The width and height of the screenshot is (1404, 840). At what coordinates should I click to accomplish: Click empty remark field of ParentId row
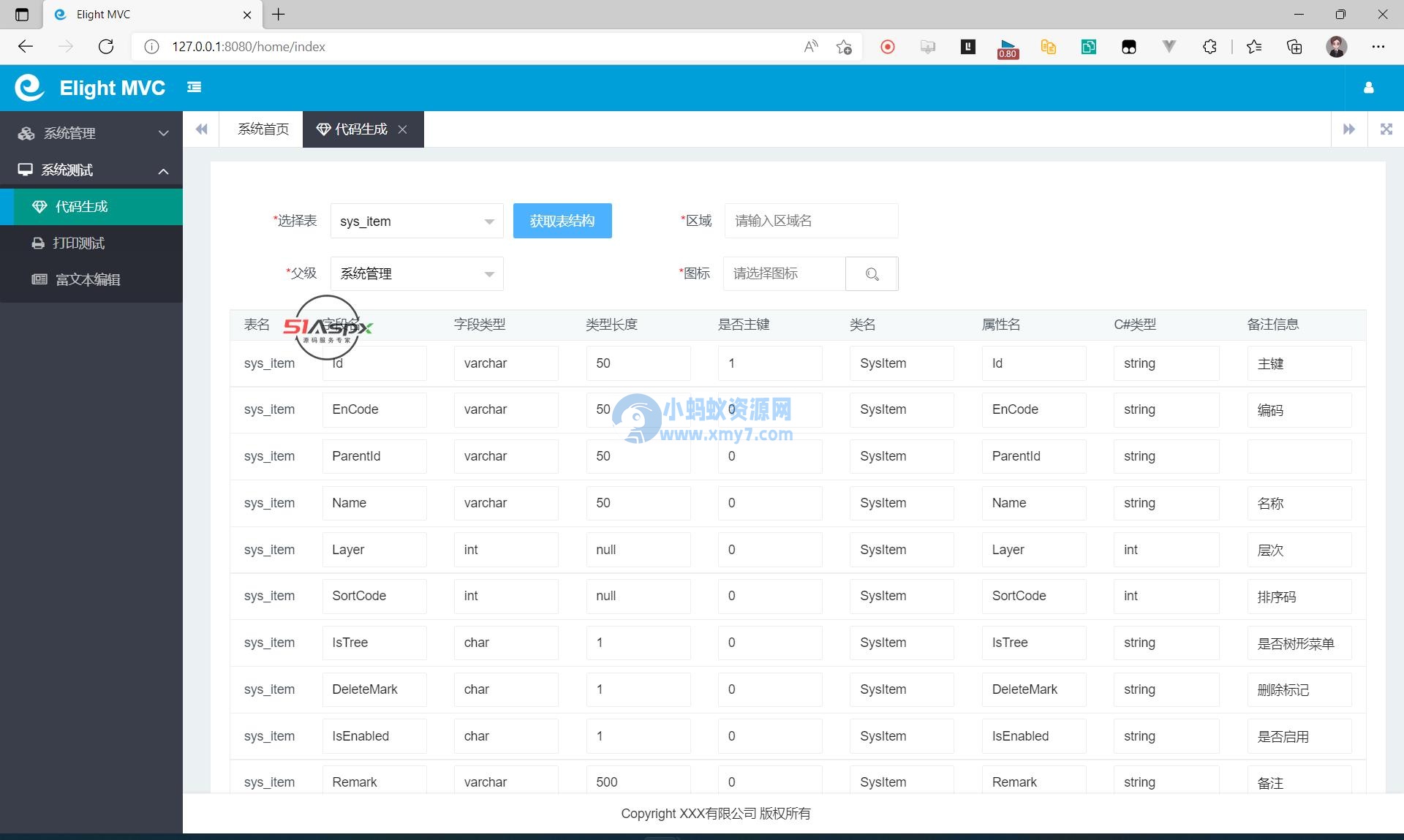pyautogui.click(x=1299, y=456)
